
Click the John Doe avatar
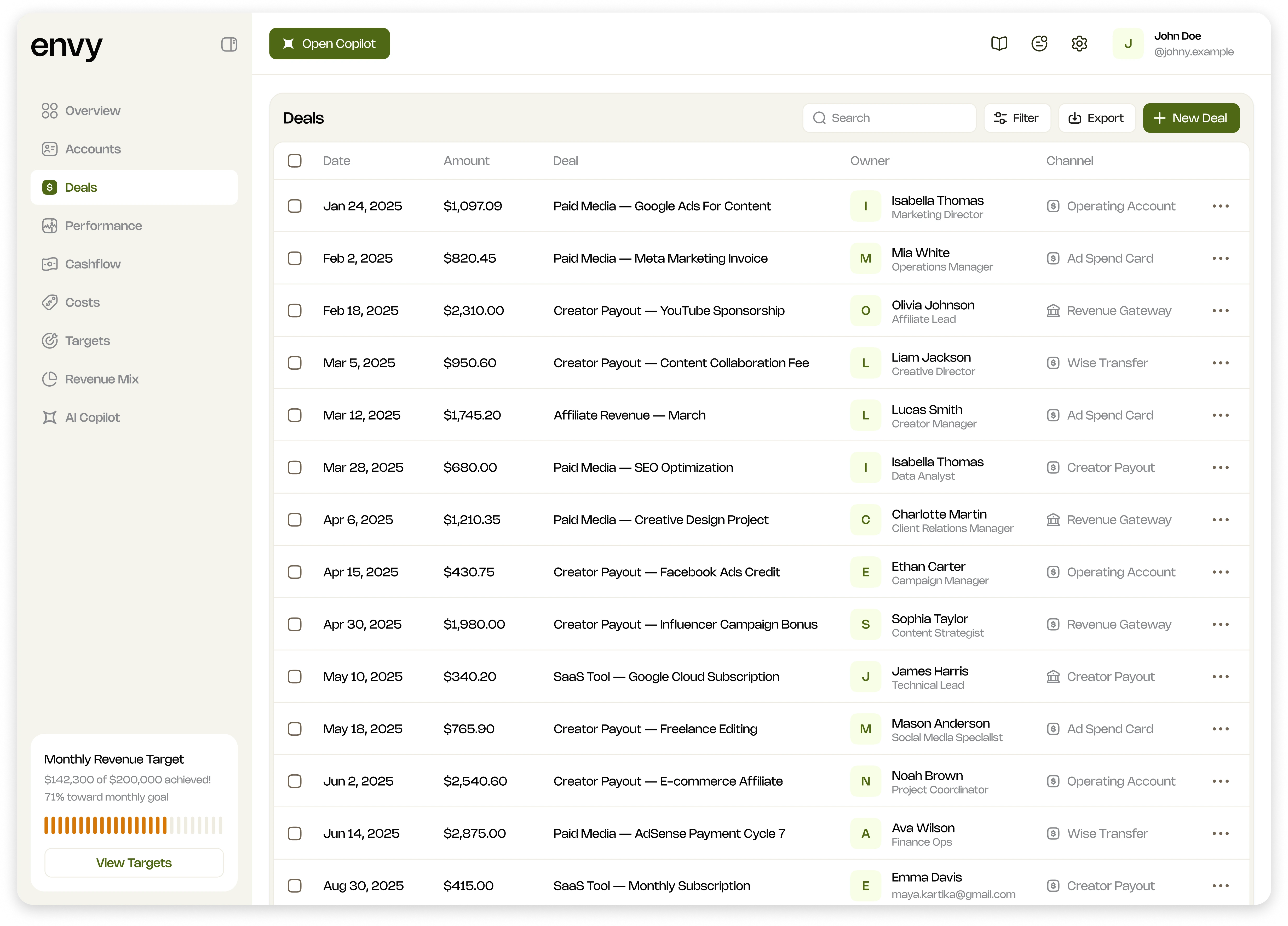[1128, 44]
